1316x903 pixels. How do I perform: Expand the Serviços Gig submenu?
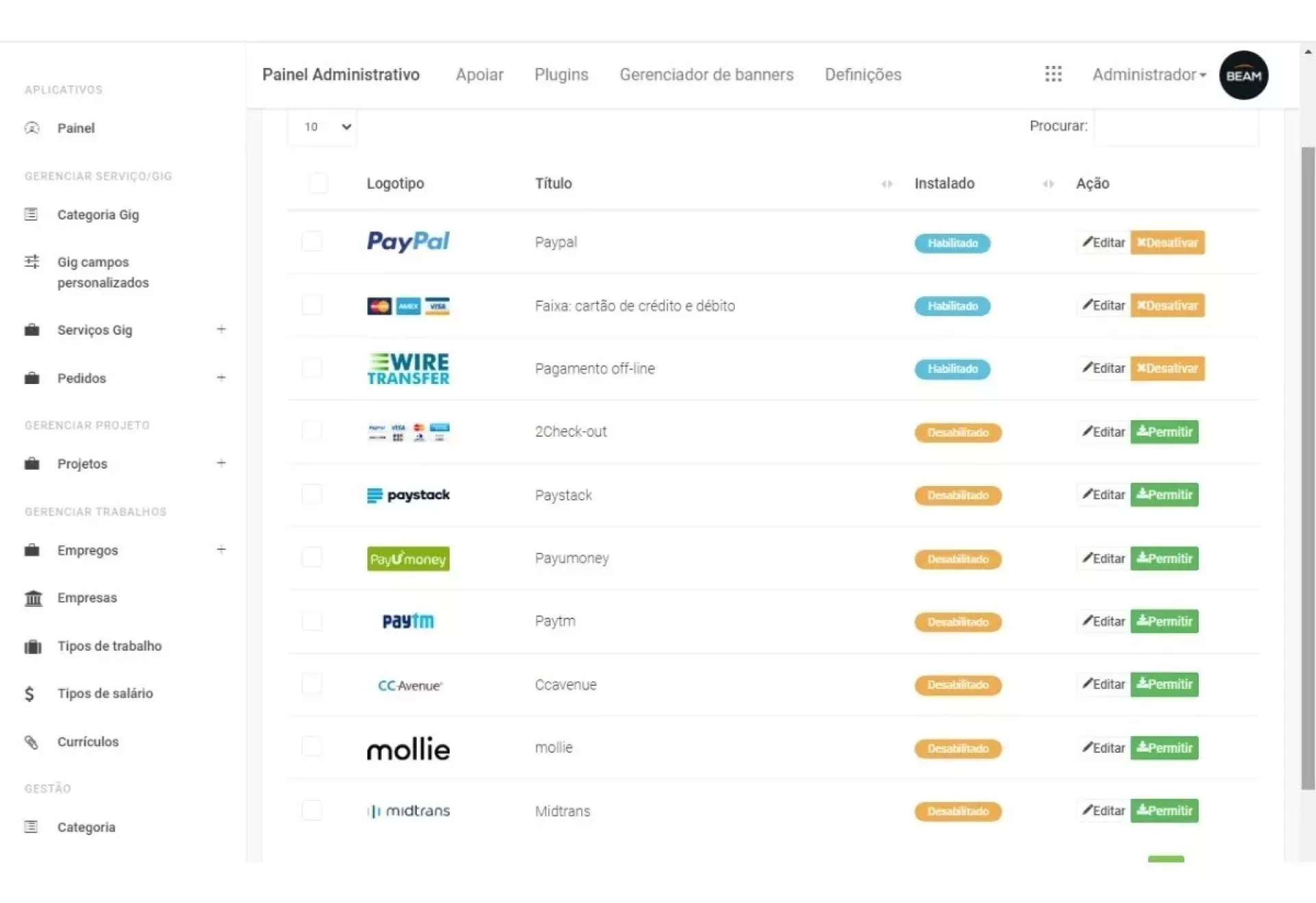[221, 330]
